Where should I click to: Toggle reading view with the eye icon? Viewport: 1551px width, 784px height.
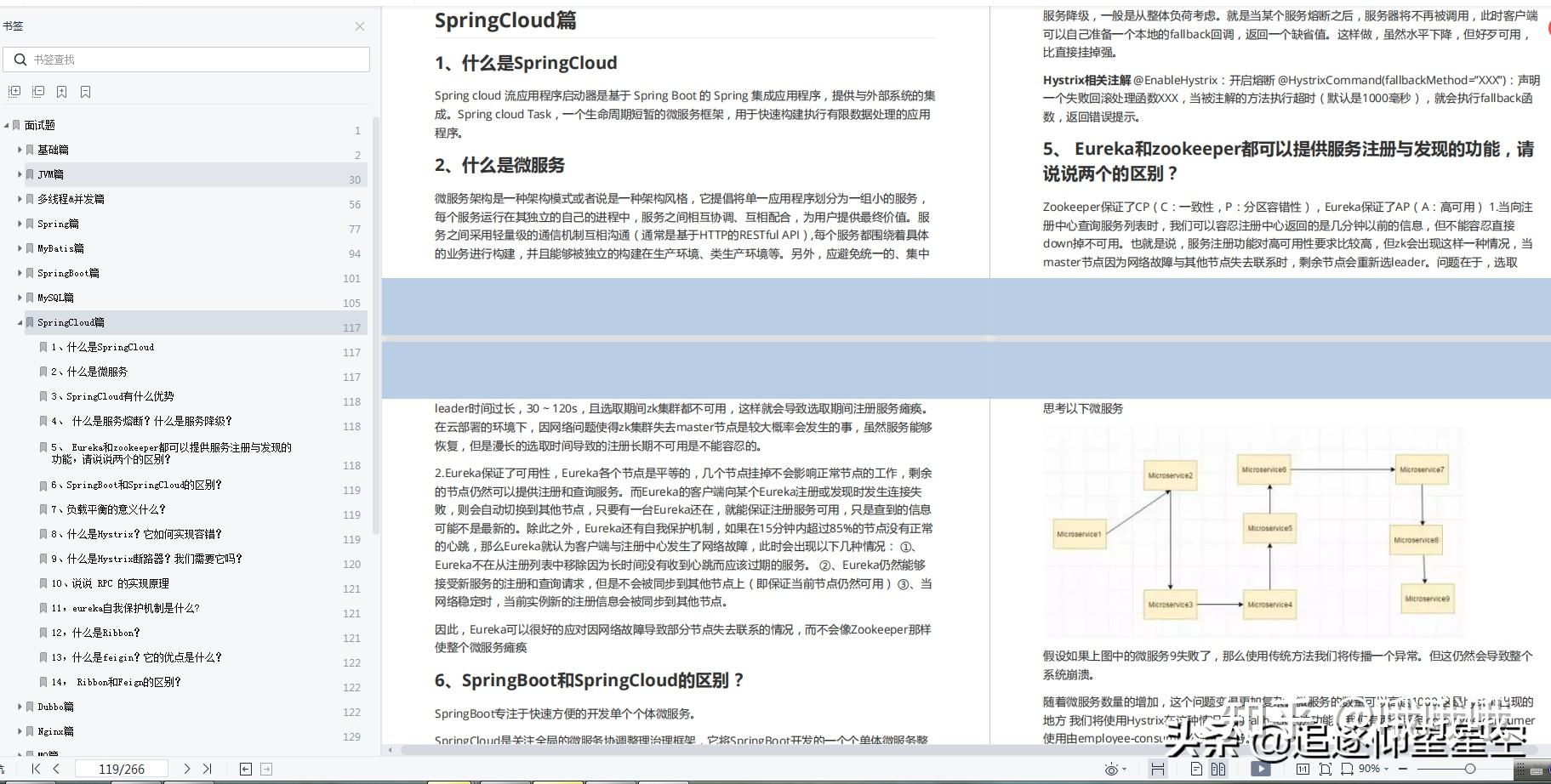coord(1111,769)
